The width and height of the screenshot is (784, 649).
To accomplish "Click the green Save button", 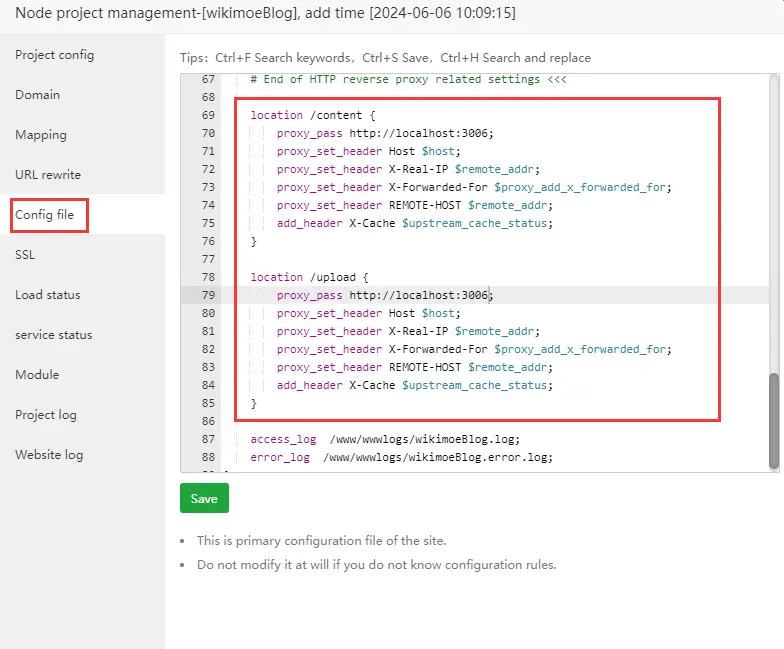I will click(x=204, y=499).
